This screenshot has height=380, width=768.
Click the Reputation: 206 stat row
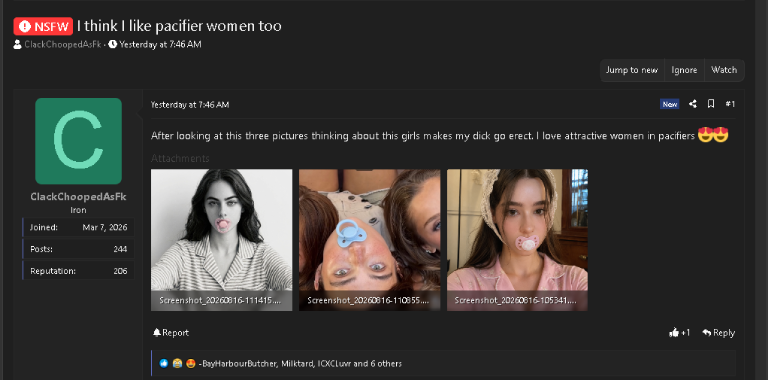[x=78, y=271]
